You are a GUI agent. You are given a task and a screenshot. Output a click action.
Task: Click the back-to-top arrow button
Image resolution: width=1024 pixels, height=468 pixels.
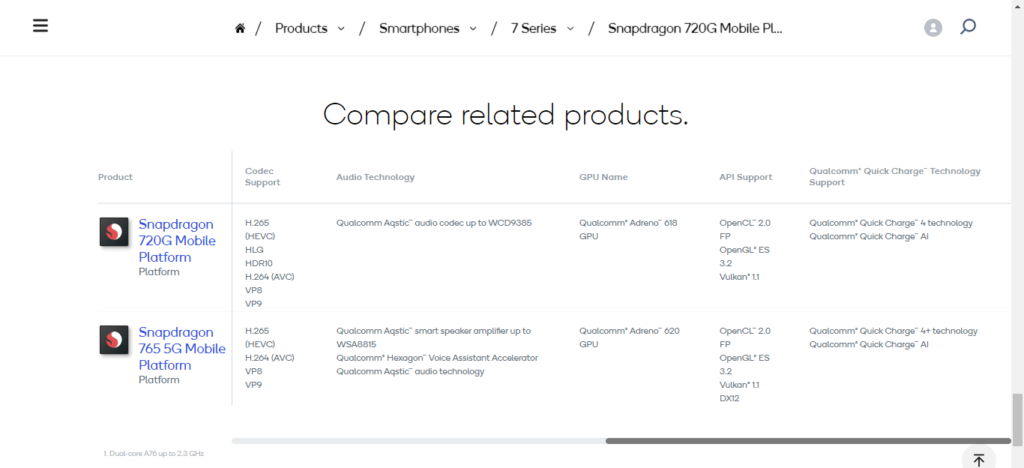click(x=978, y=459)
